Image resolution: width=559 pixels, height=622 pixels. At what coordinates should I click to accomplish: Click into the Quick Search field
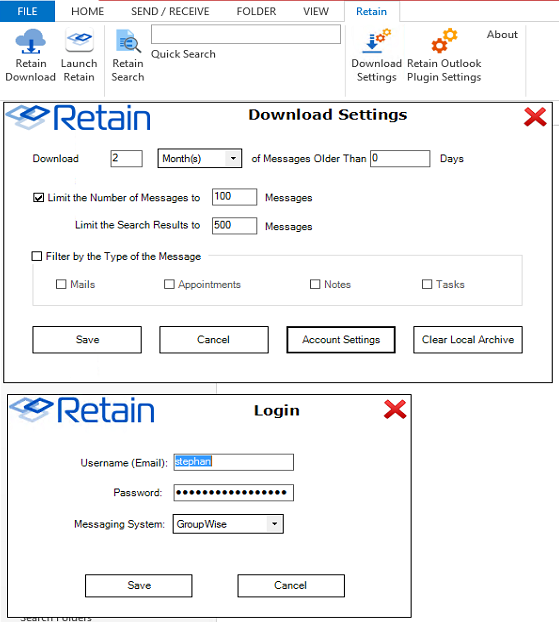[246, 34]
